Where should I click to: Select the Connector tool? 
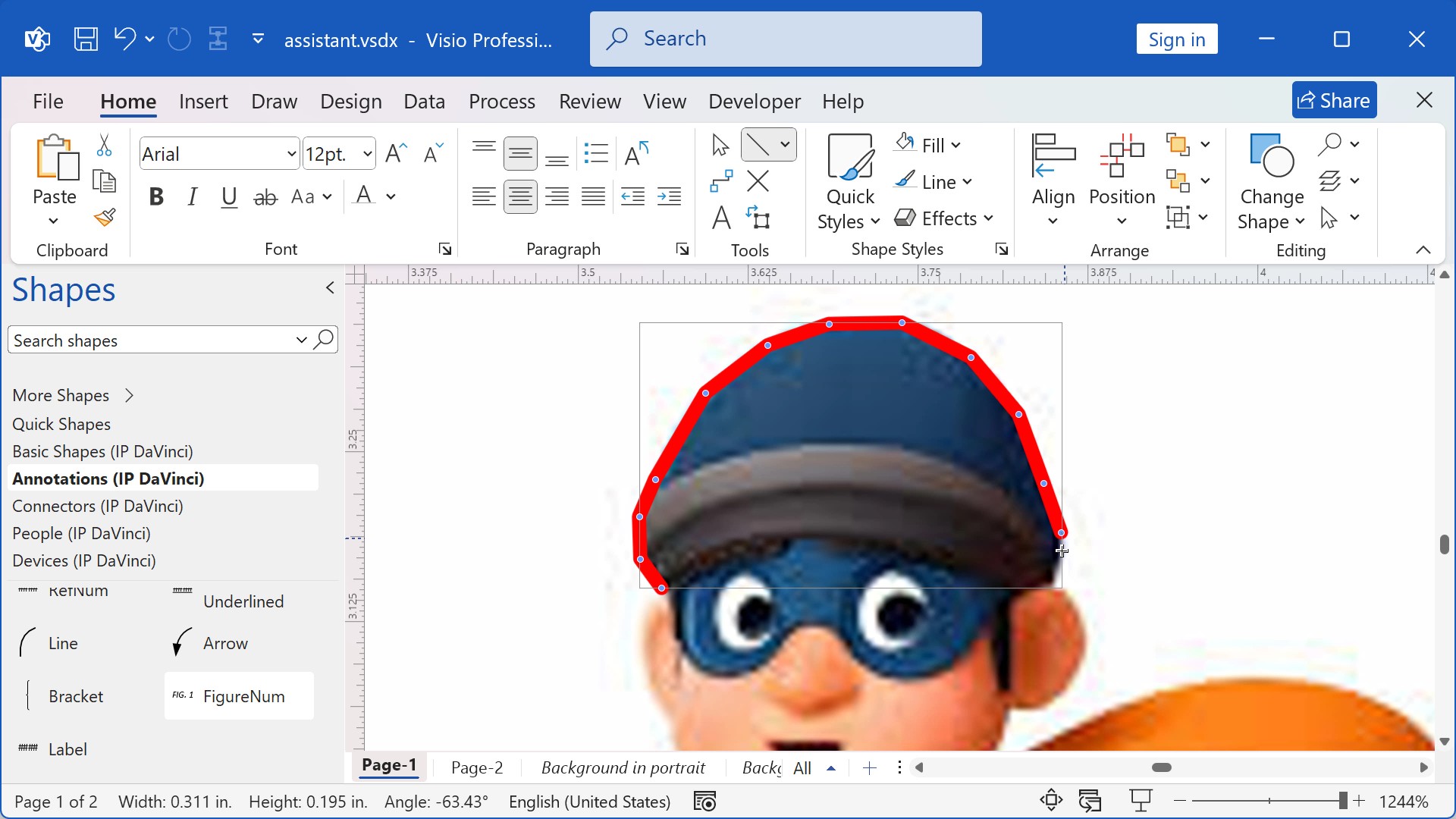coord(720,182)
